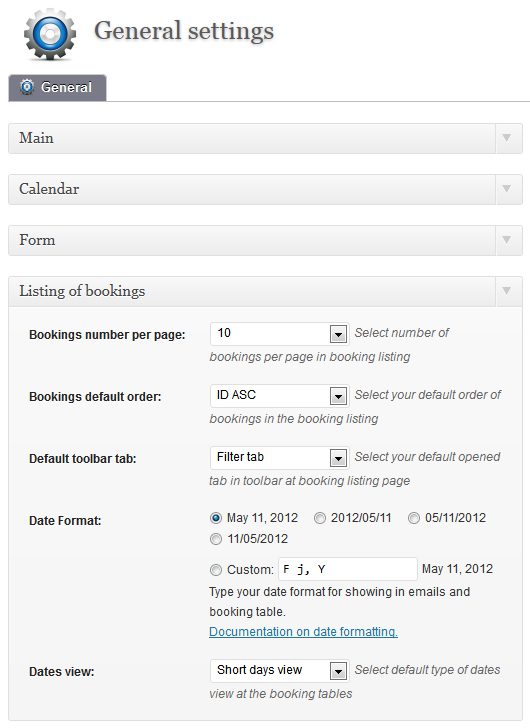Select the 2012/05/11 date format

(320, 518)
